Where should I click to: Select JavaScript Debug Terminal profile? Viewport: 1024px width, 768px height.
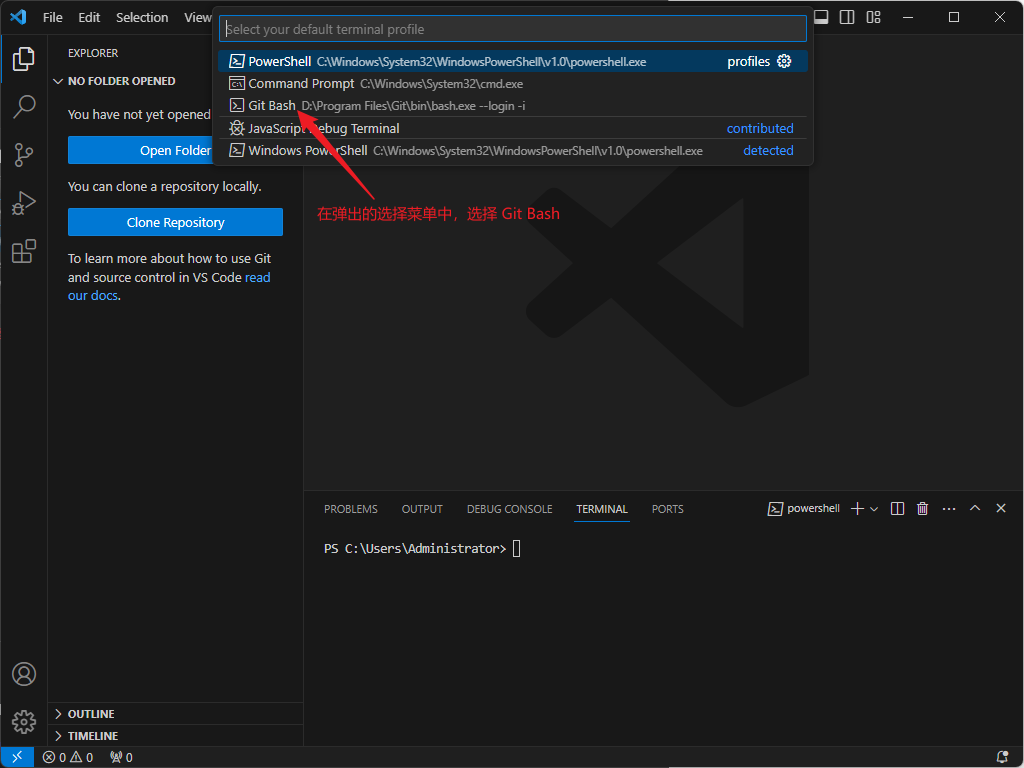513,128
